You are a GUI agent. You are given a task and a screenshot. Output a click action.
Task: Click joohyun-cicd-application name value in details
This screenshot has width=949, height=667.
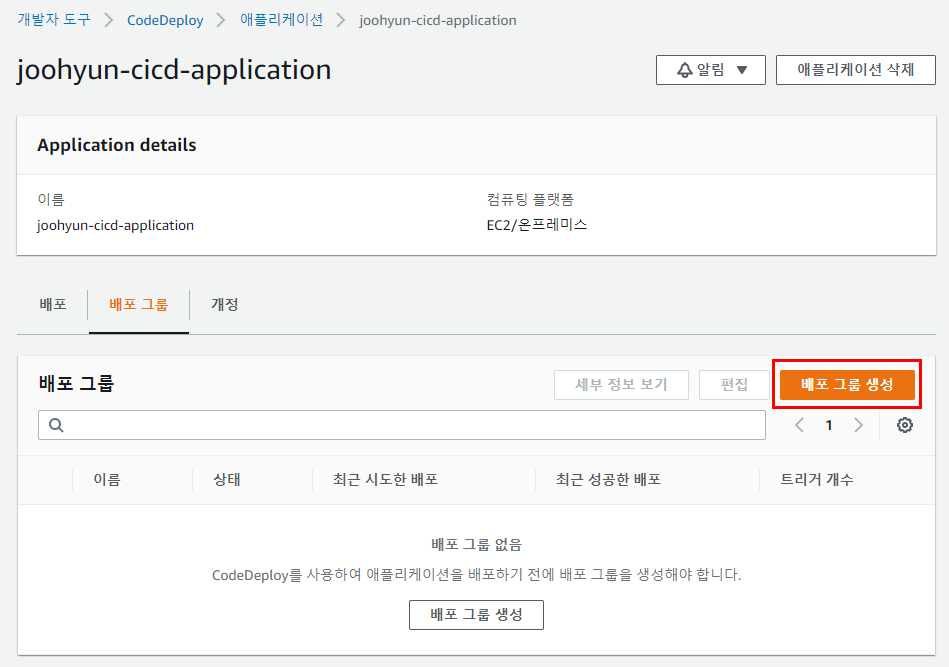click(x=115, y=225)
